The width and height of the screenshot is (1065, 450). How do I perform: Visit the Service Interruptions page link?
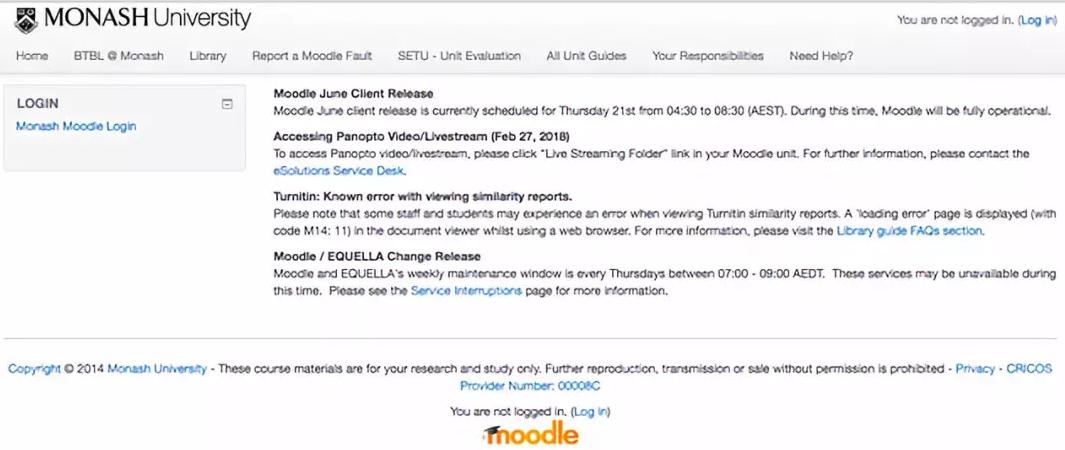pos(466,291)
